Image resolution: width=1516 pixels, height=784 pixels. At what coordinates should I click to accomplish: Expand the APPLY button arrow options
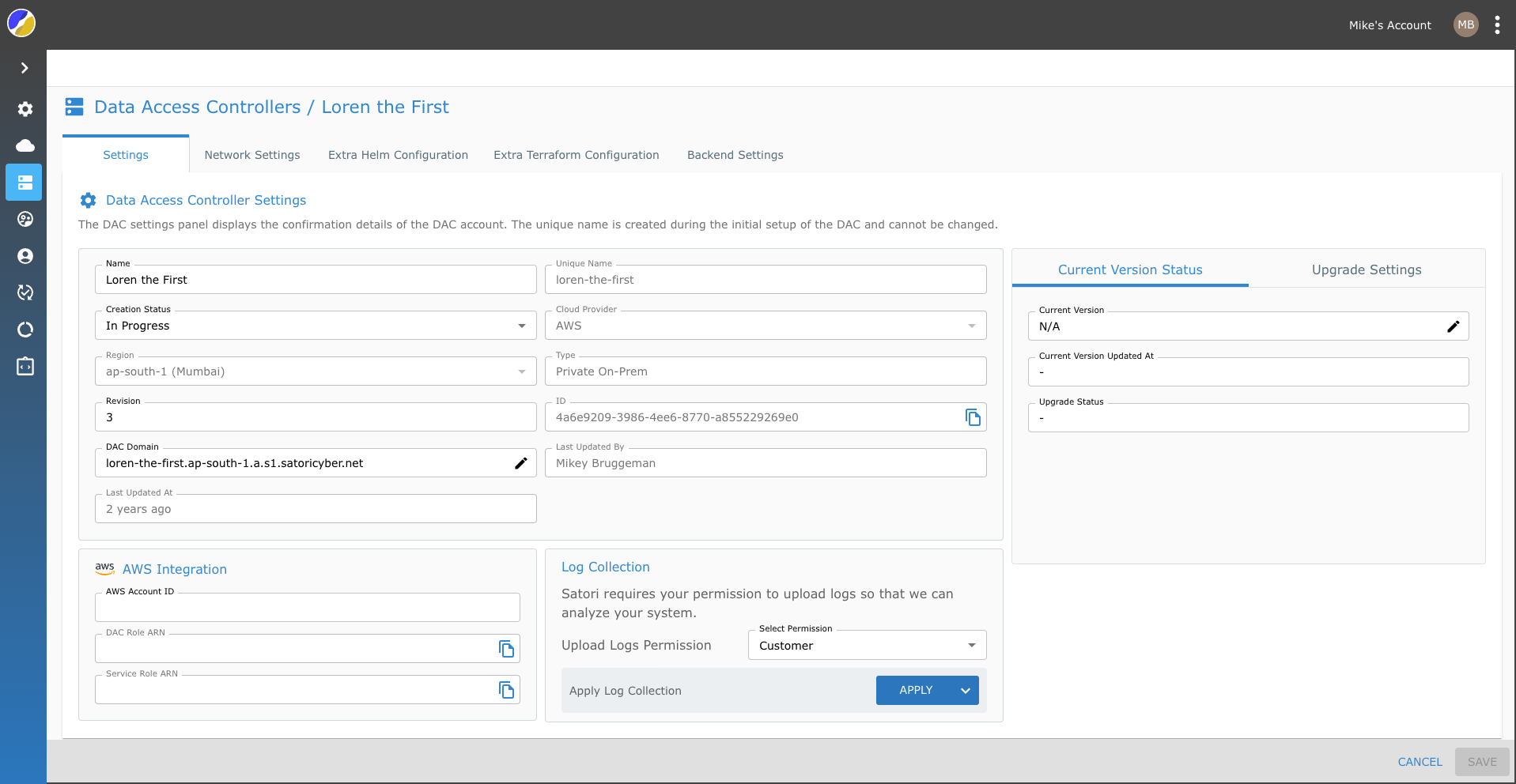pos(966,691)
